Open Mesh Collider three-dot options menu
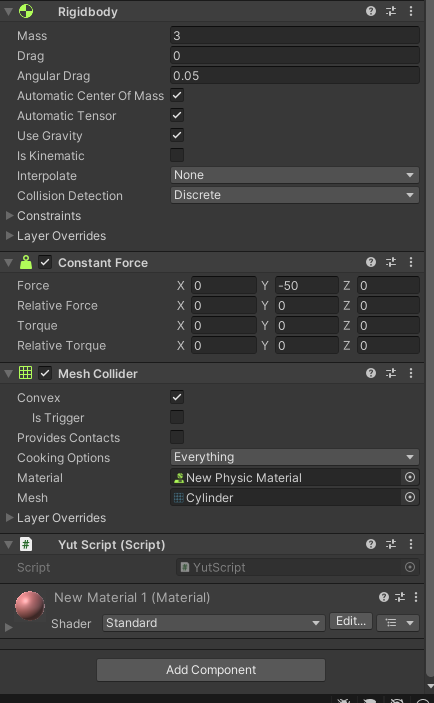Viewport: 434px width, 703px height. point(411,373)
